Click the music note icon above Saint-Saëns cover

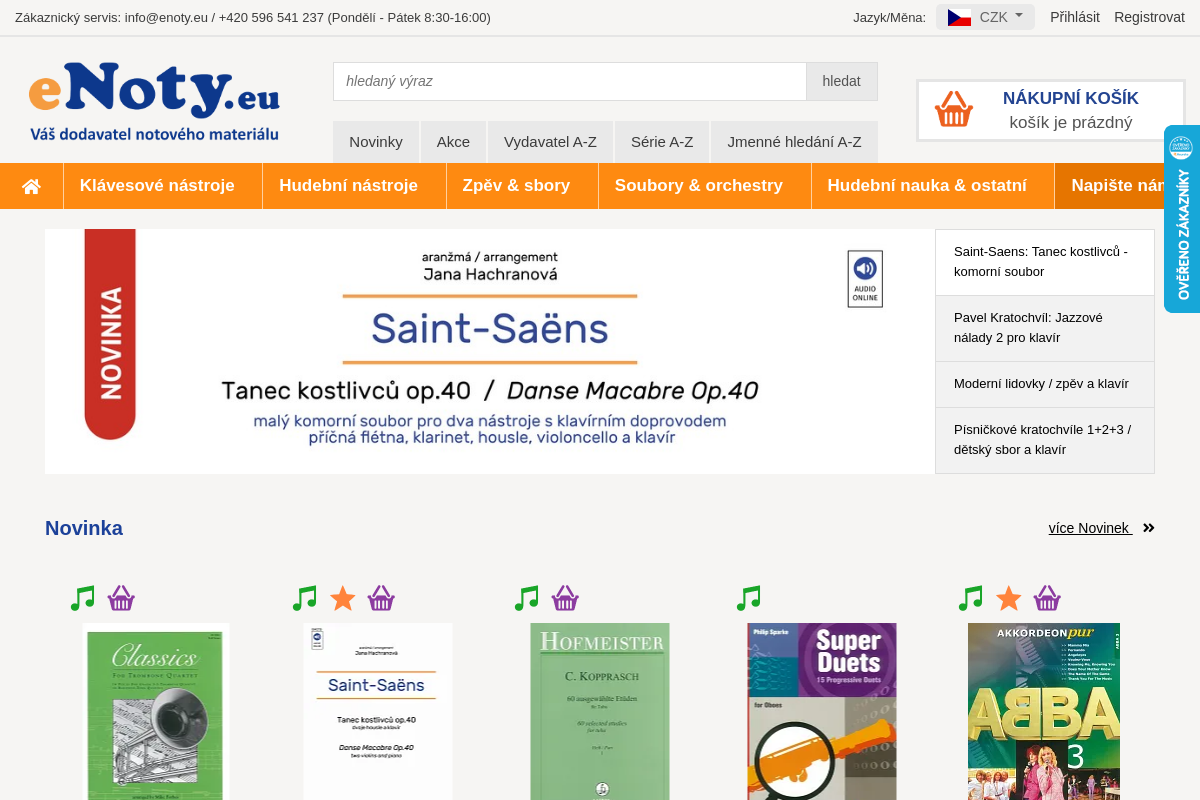point(305,598)
